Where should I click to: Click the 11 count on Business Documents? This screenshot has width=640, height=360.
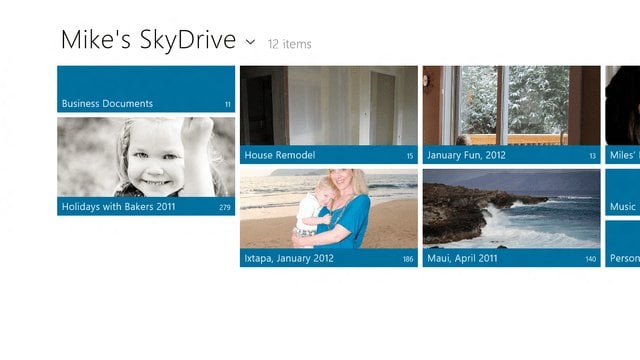point(228,104)
